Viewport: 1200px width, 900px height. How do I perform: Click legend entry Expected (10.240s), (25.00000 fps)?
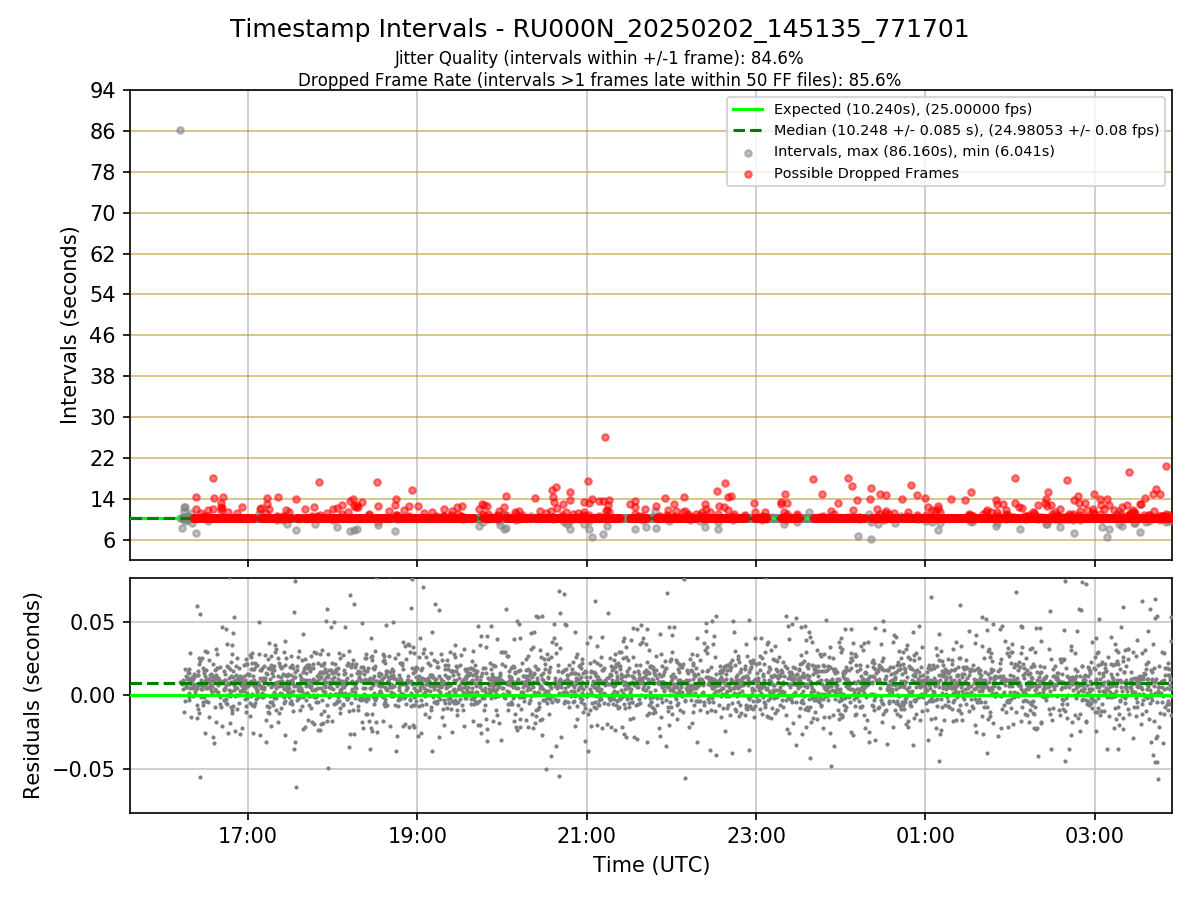pyautogui.click(x=903, y=109)
